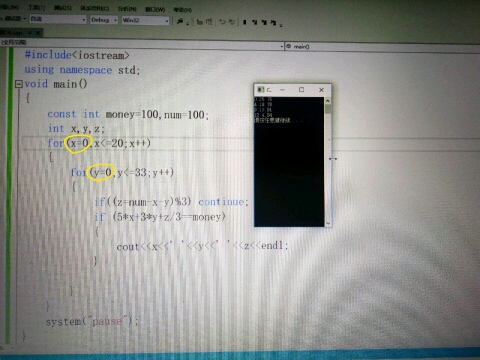
Task: Pin the open .cpp document tab
Action: [x=30, y=33]
